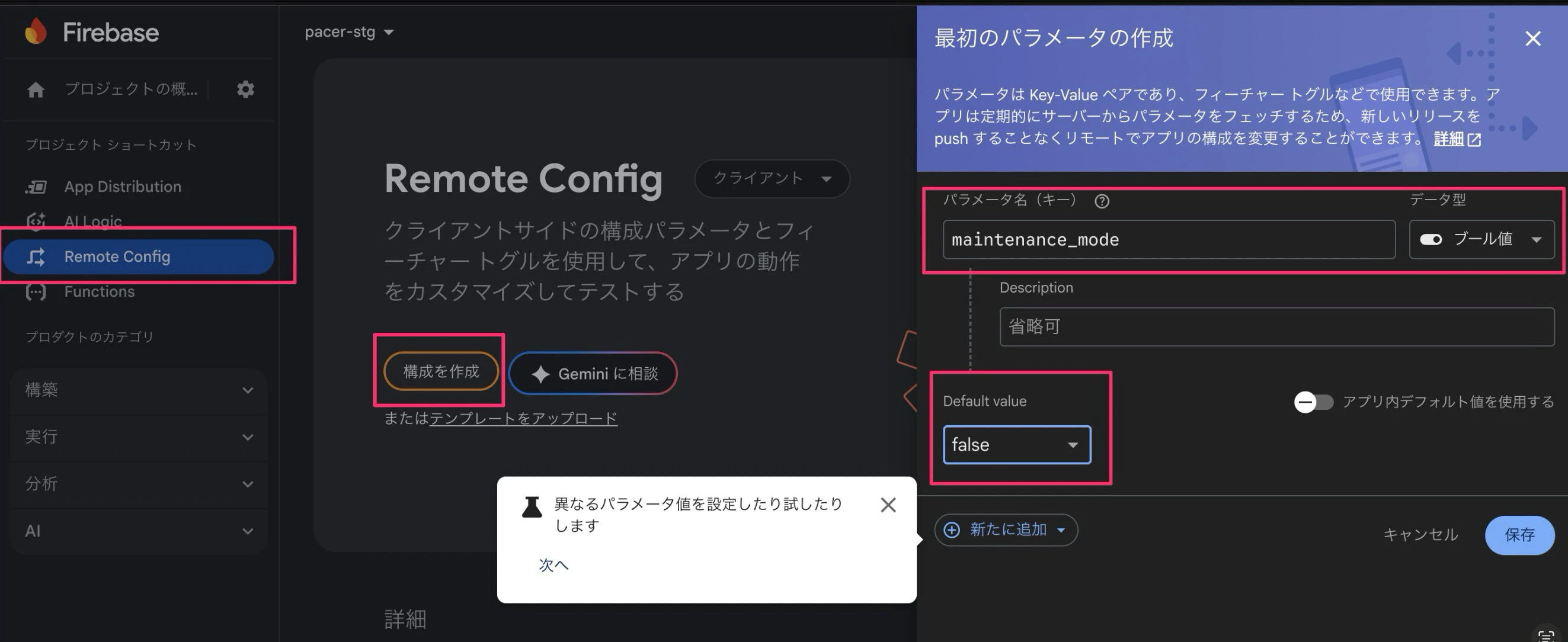The width and height of the screenshot is (1568, 642).
Task: Click the Gemini sparkle icon
Action: (x=540, y=374)
